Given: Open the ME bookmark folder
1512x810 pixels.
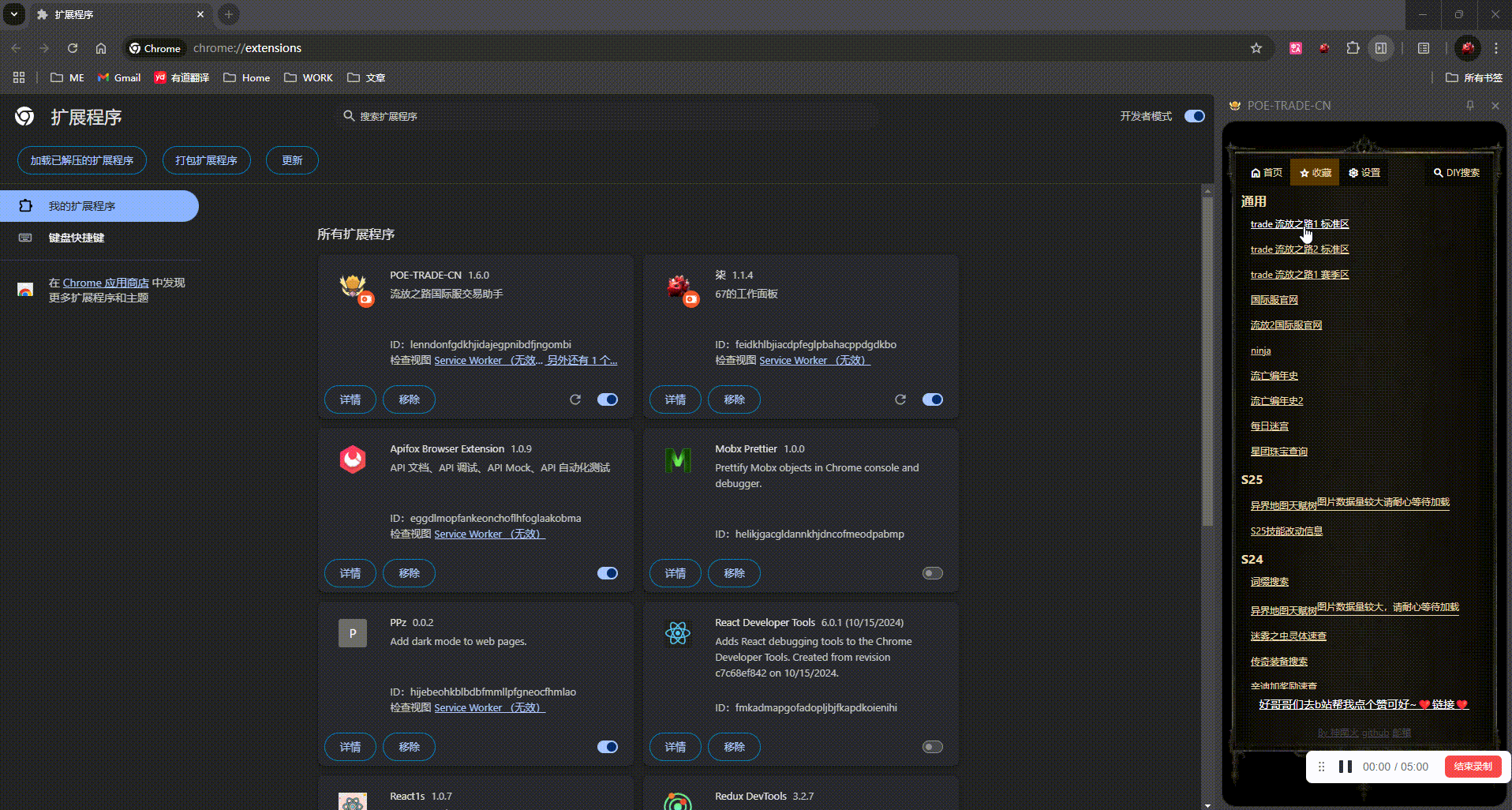Looking at the screenshot, I should 67,77.
